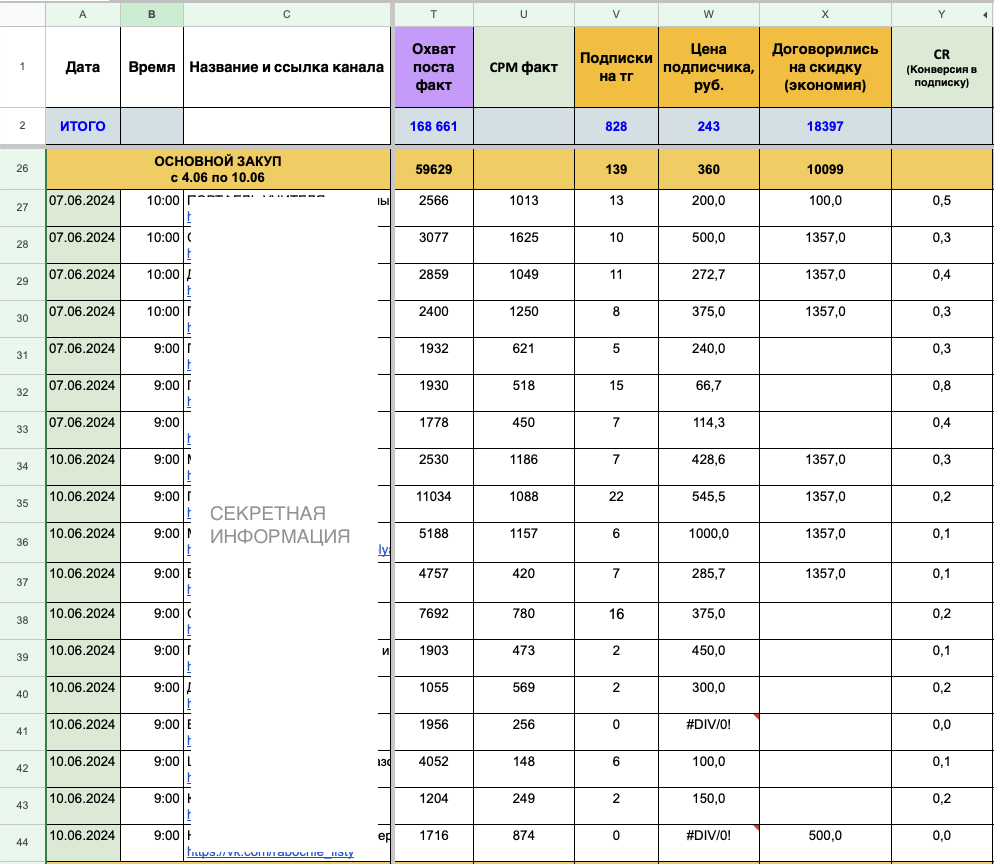
Task: Click the '#DIV/0!' cell in row 44
Action: [709, 842]
